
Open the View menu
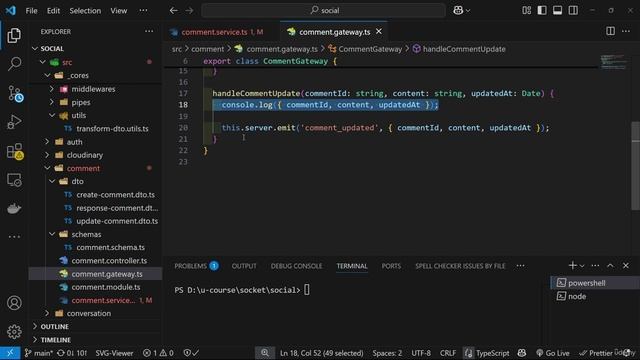click(x=118, y=11)
